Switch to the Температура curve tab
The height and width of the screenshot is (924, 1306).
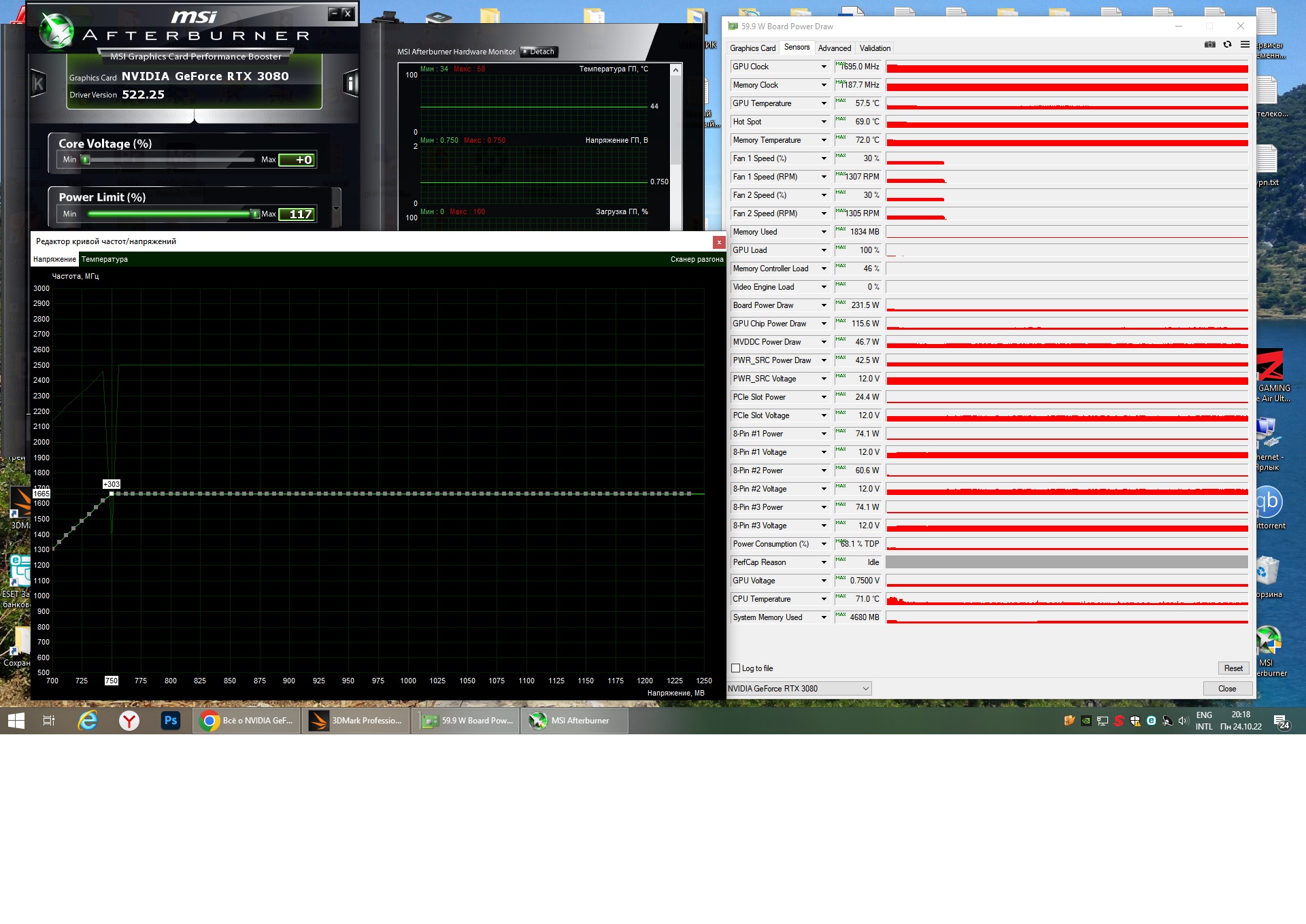[x=105, y=259]
